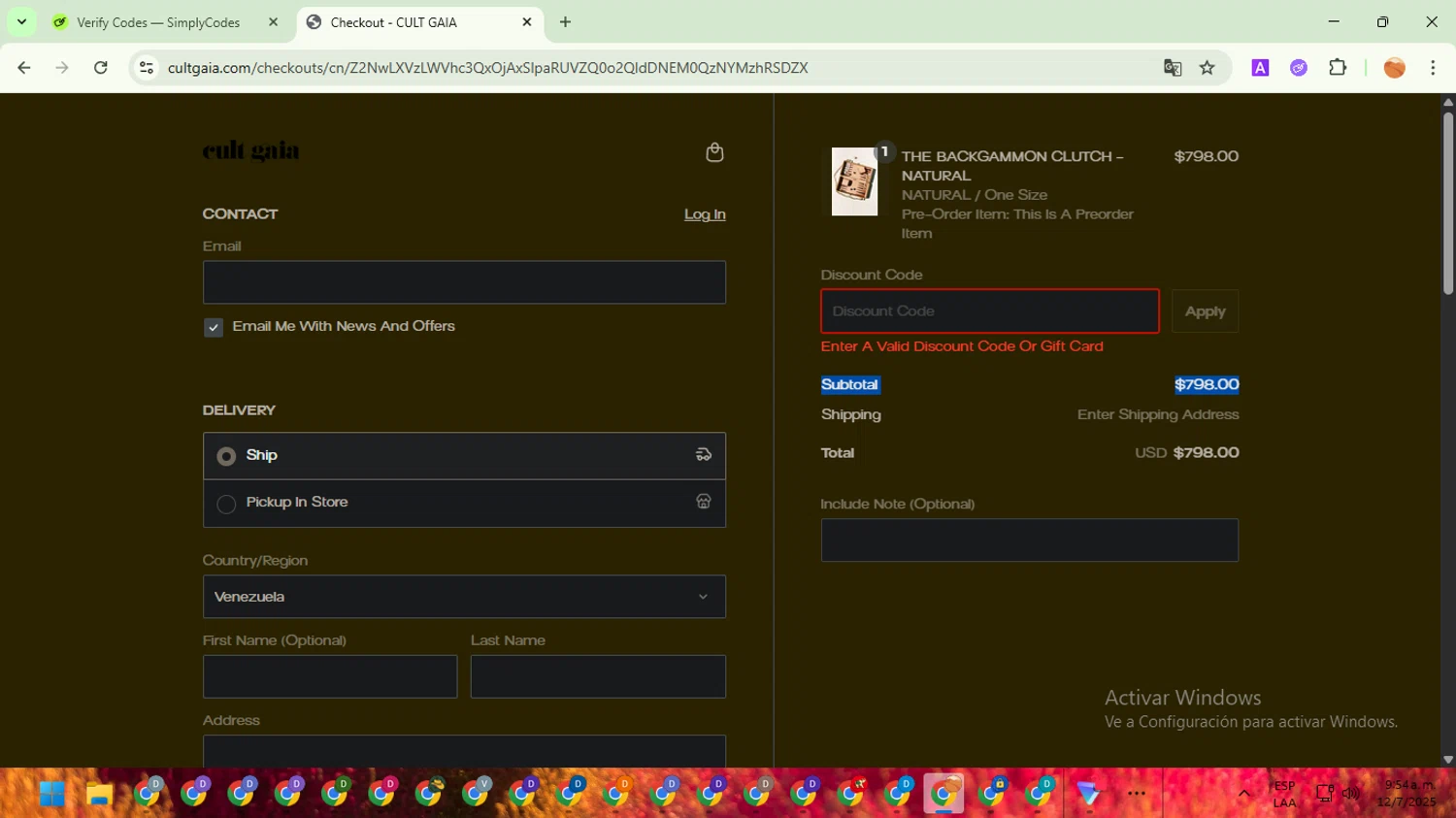
Task: Show hidden system tray icons
Action: coord(1243,794)
